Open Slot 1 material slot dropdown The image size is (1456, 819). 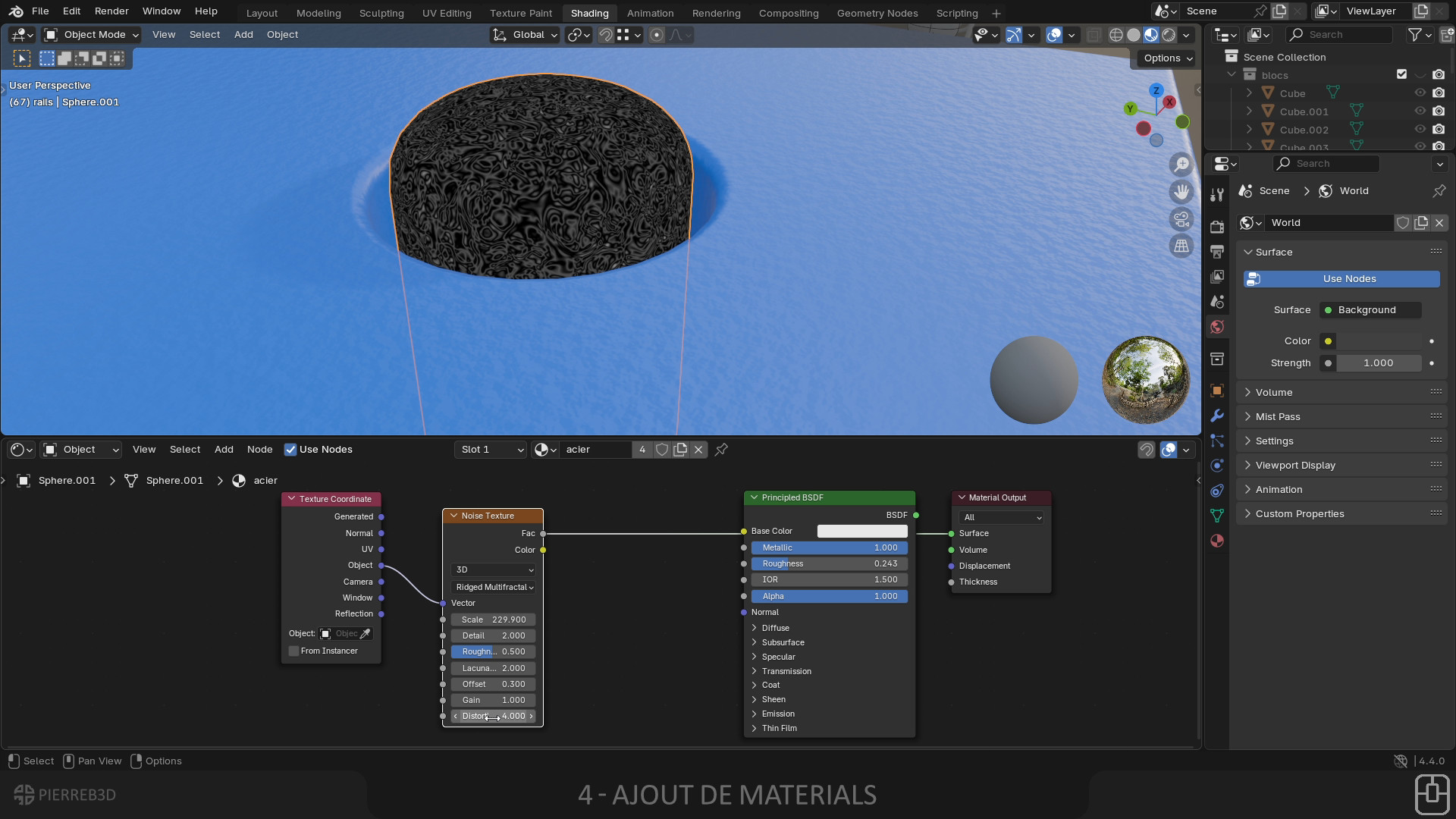[491, 450]
